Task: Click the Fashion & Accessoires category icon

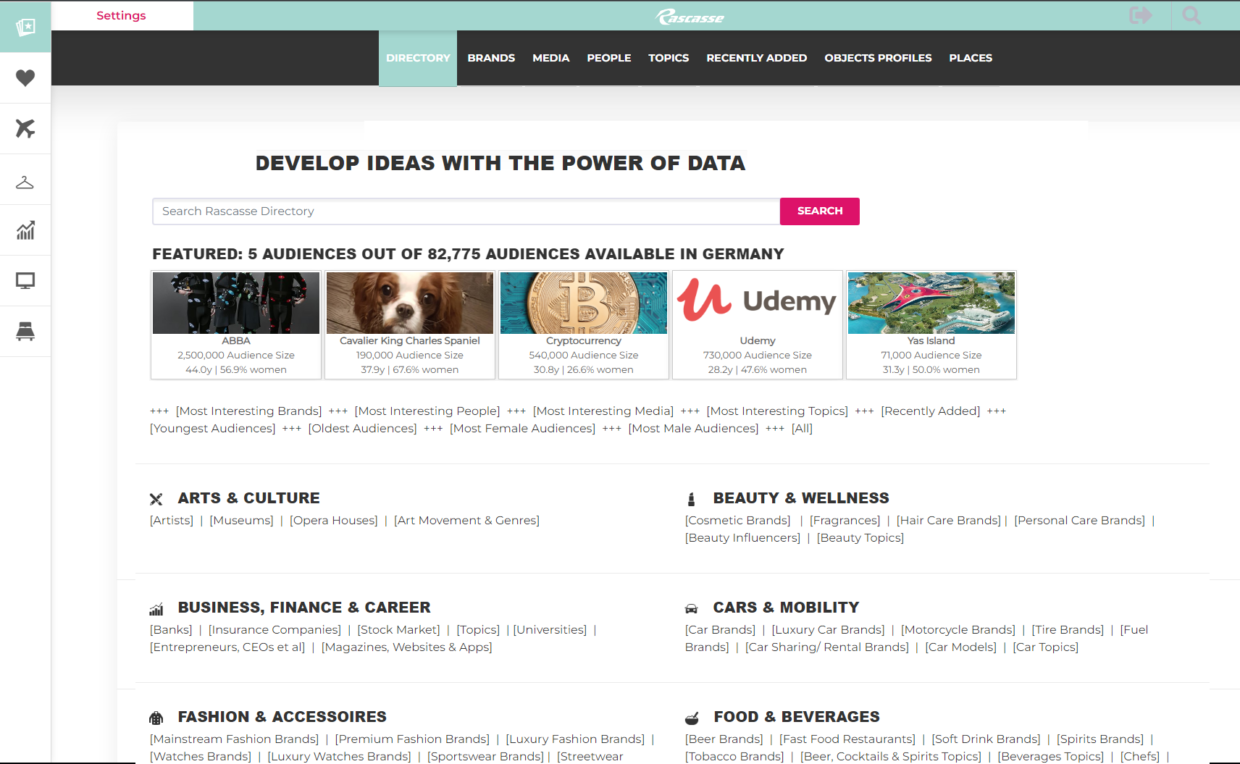Action: coord(156,718)
